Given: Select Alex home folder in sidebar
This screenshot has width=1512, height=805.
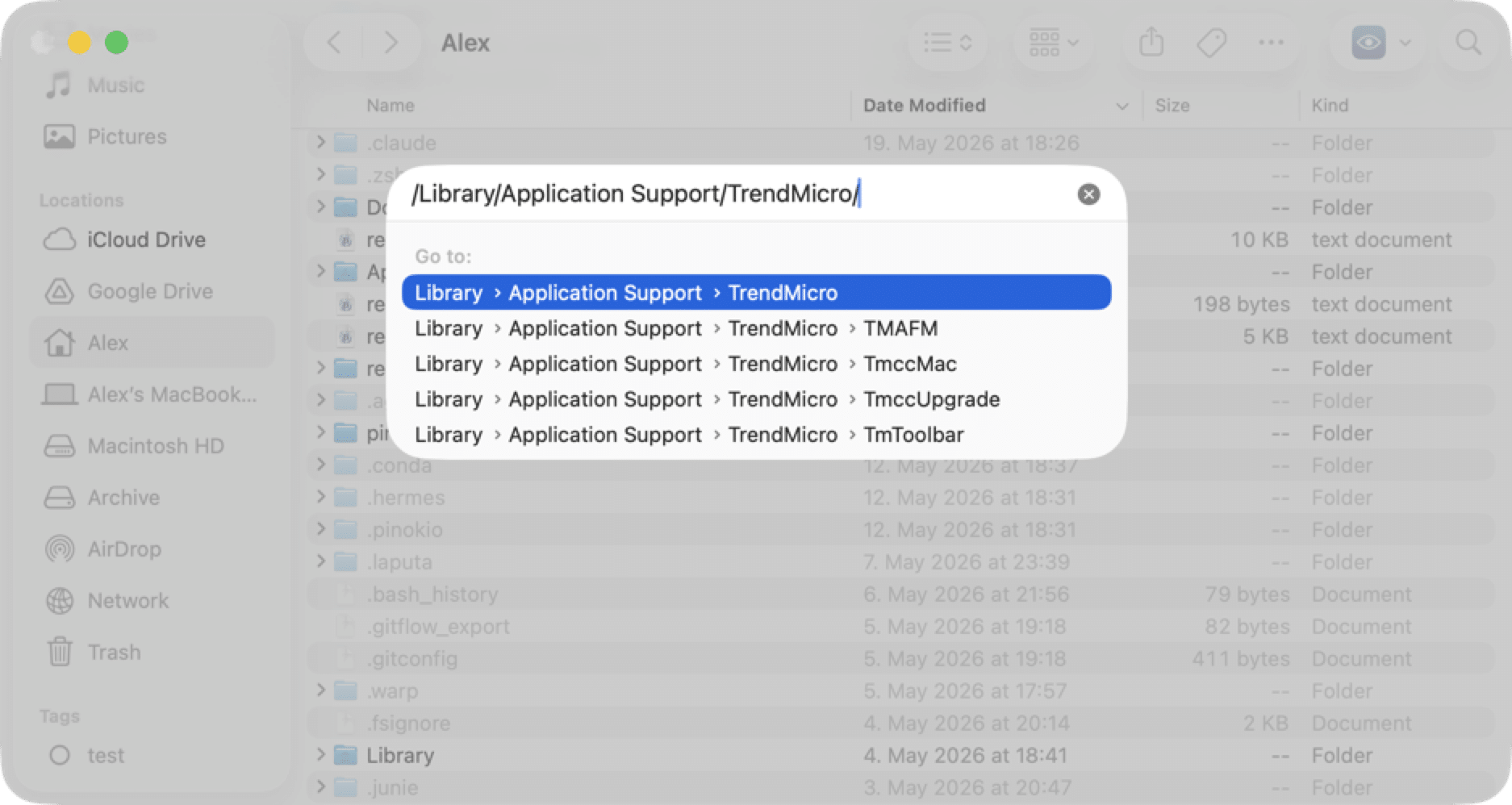Looking at the screenshot, I should coord(152,343).
